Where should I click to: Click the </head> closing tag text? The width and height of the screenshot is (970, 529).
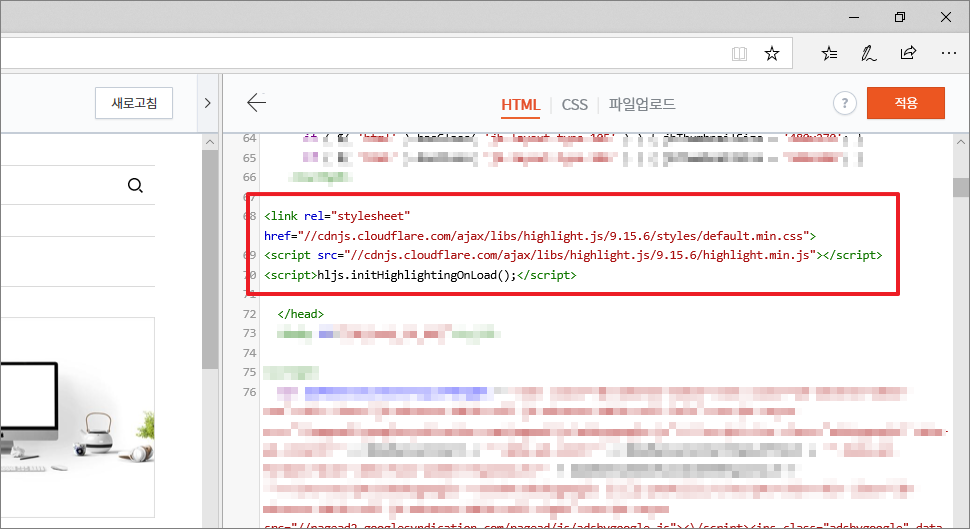(x=301, y=314)
